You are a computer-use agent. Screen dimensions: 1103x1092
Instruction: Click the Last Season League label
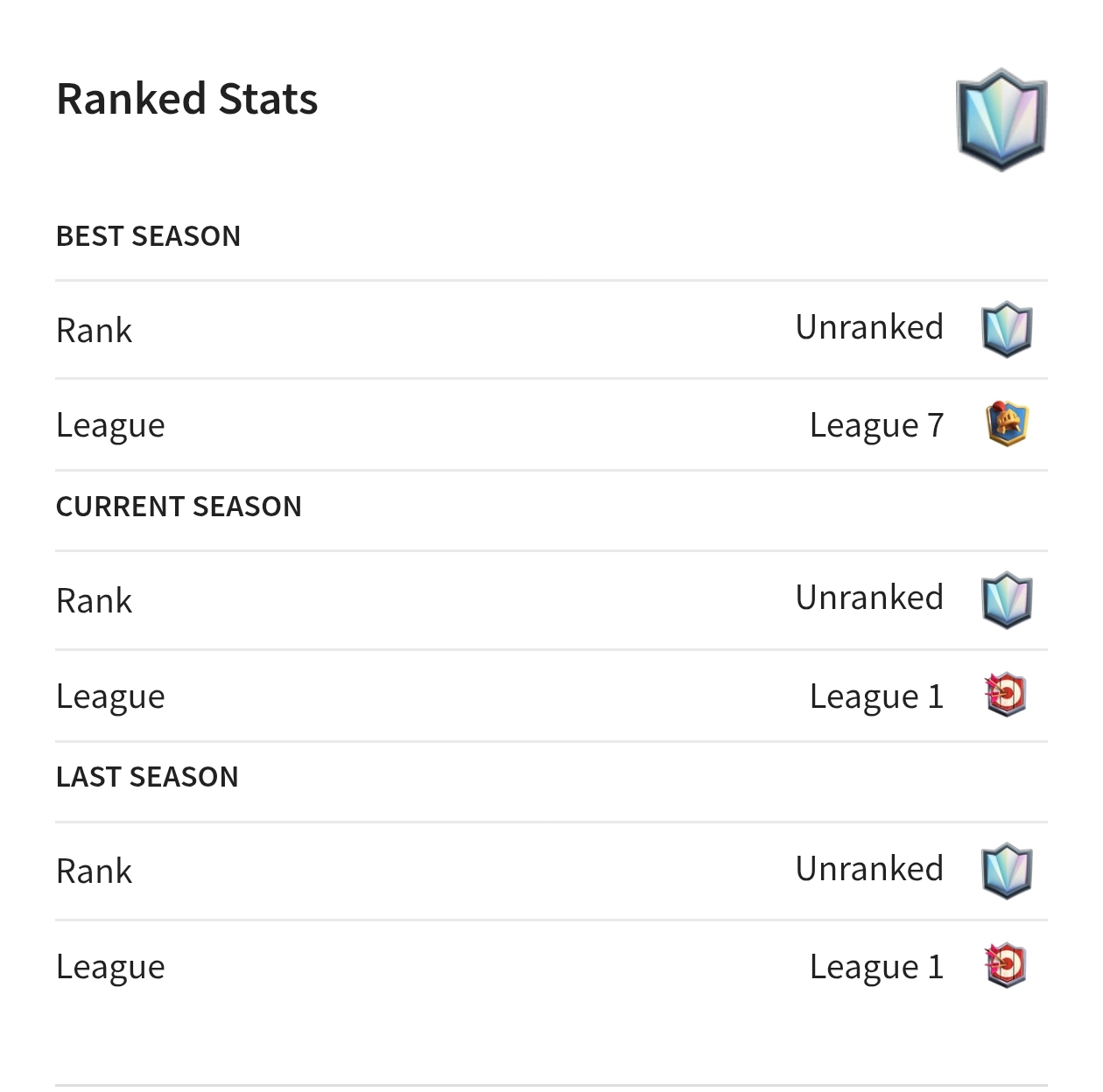(110, 968)
